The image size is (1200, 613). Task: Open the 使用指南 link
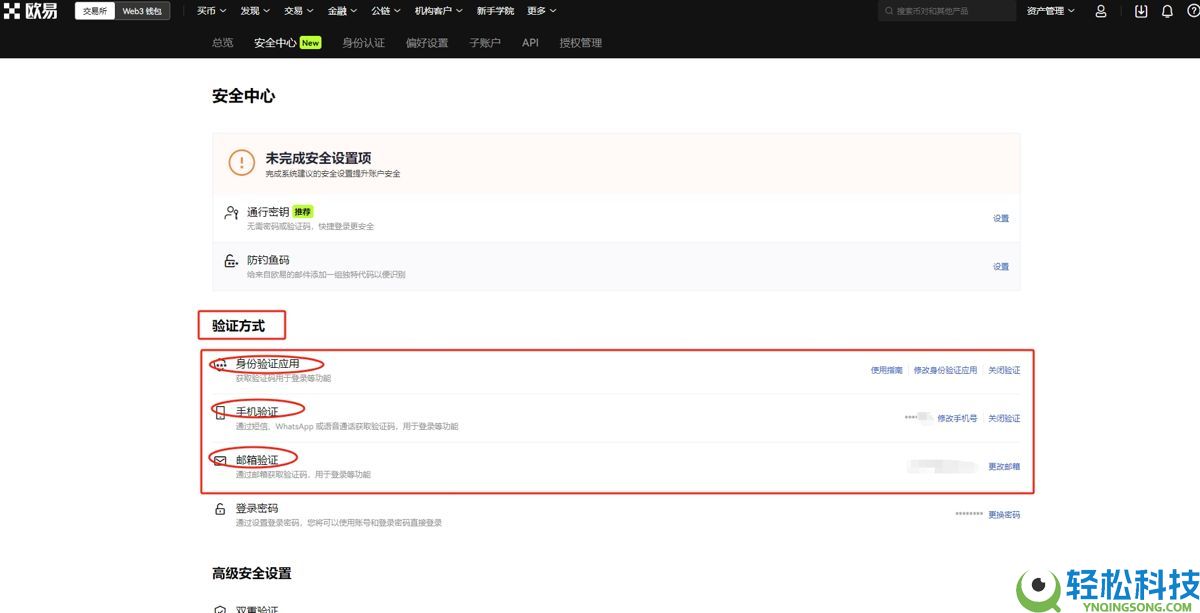pos(887,370)
